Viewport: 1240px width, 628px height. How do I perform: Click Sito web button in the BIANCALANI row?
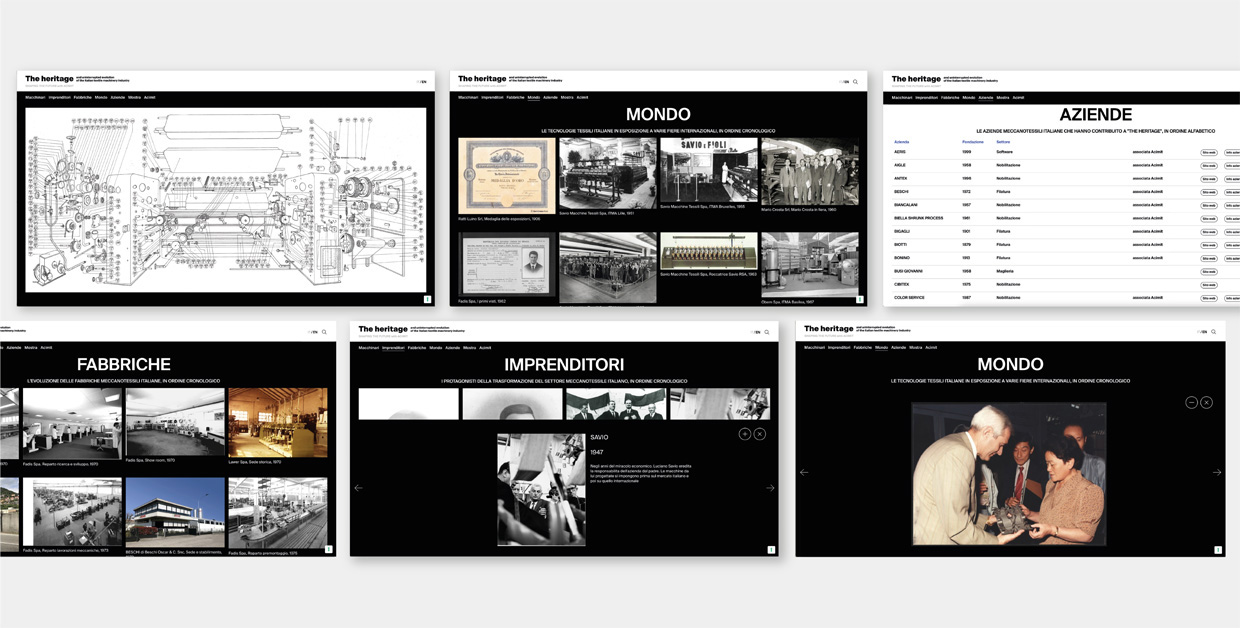tap(1209, 205)
